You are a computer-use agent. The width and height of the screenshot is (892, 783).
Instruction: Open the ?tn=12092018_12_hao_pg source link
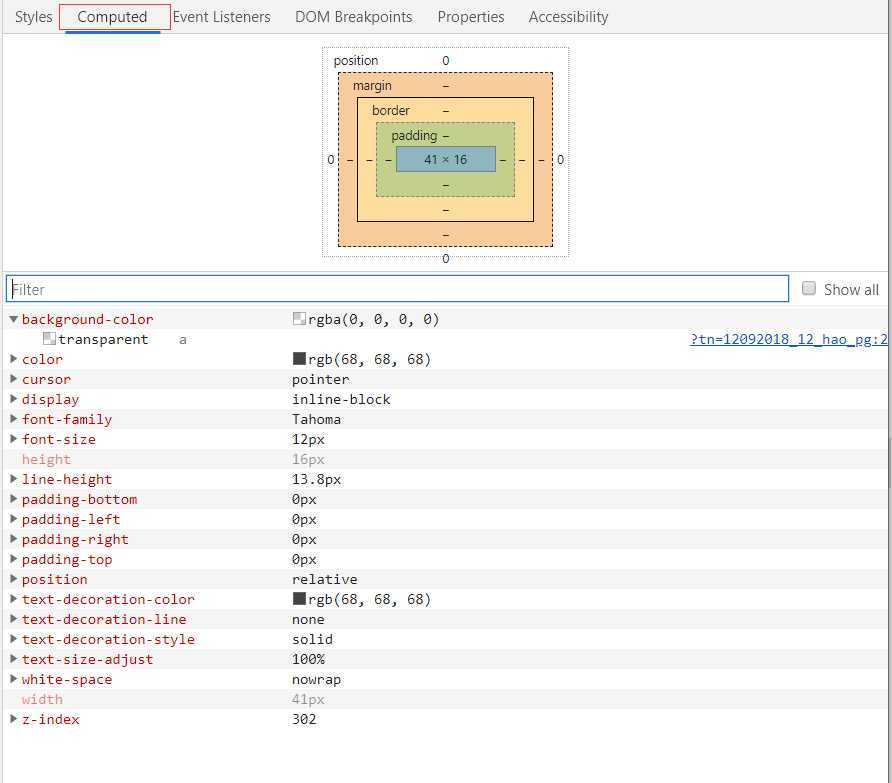click(x=788, y=339)
